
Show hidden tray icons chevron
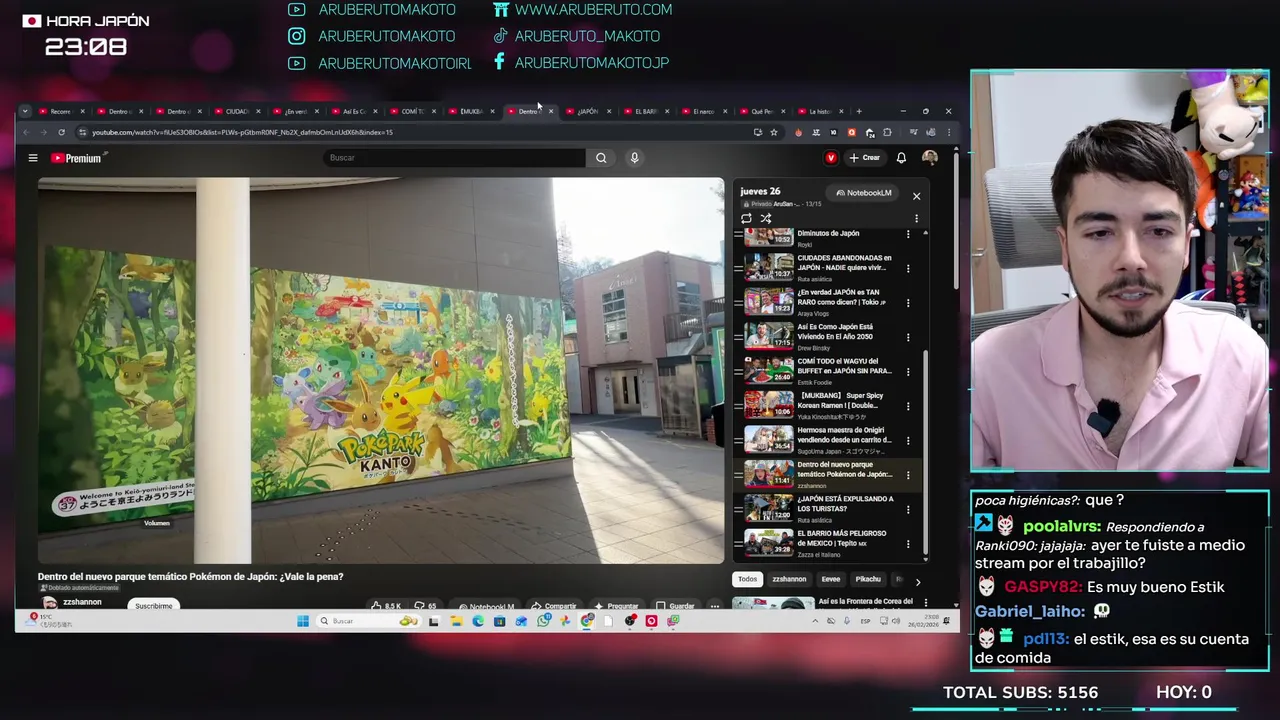point(815,621)
